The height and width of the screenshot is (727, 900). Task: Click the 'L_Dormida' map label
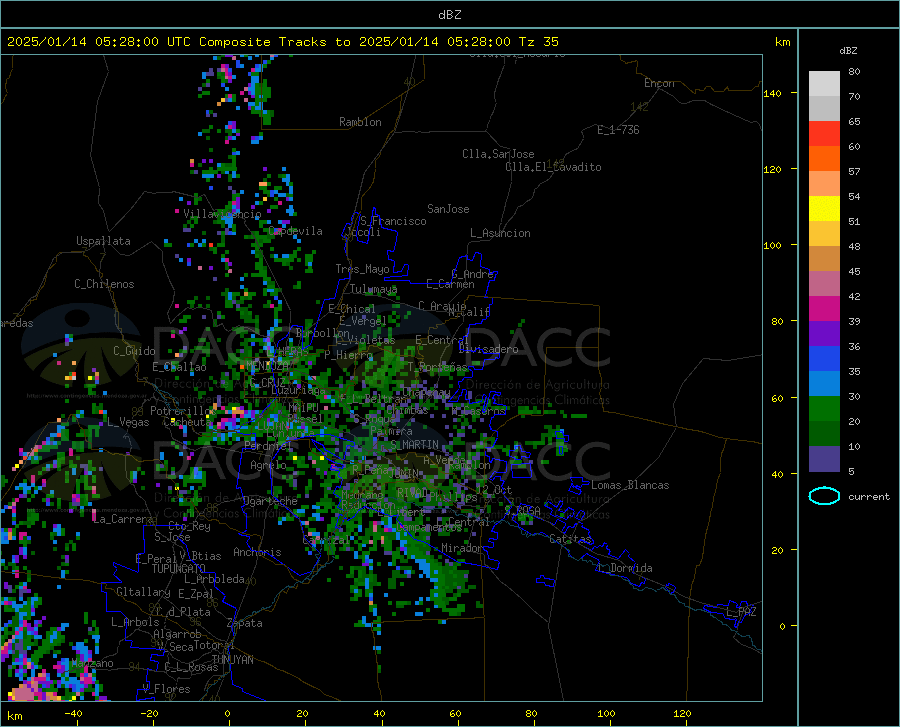pyautogui.click(x=624, y=568)
